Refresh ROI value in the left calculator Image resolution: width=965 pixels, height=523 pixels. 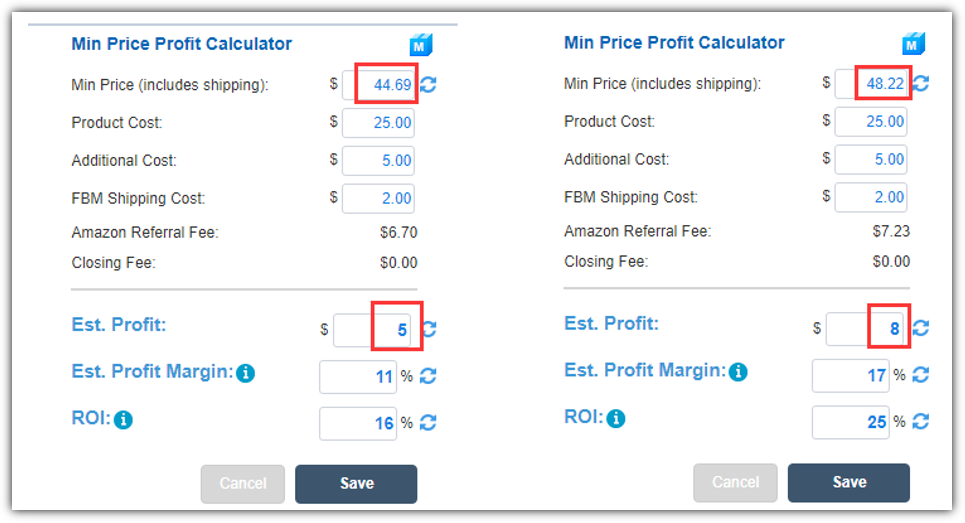428,423
